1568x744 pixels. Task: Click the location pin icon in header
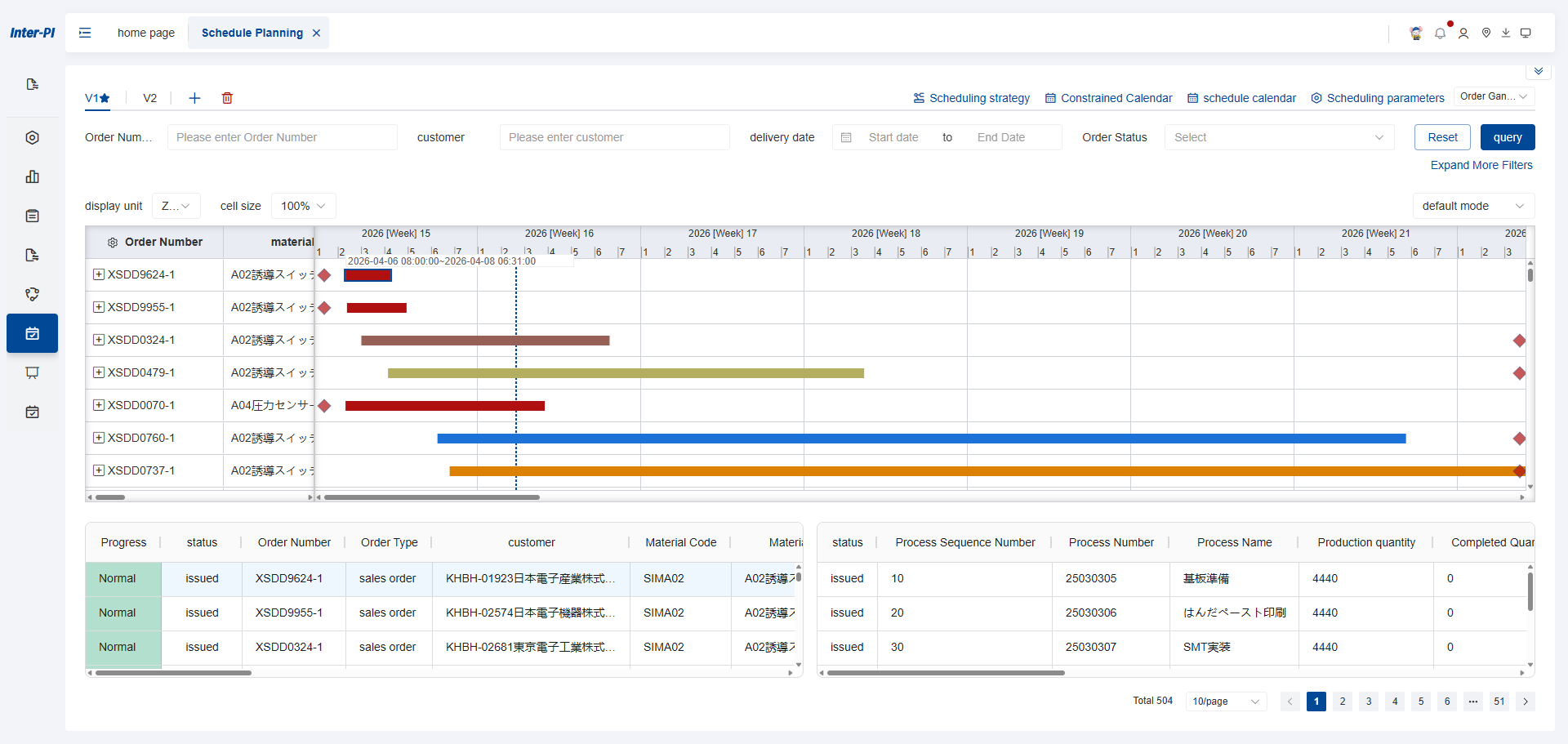coord(1486,33)
